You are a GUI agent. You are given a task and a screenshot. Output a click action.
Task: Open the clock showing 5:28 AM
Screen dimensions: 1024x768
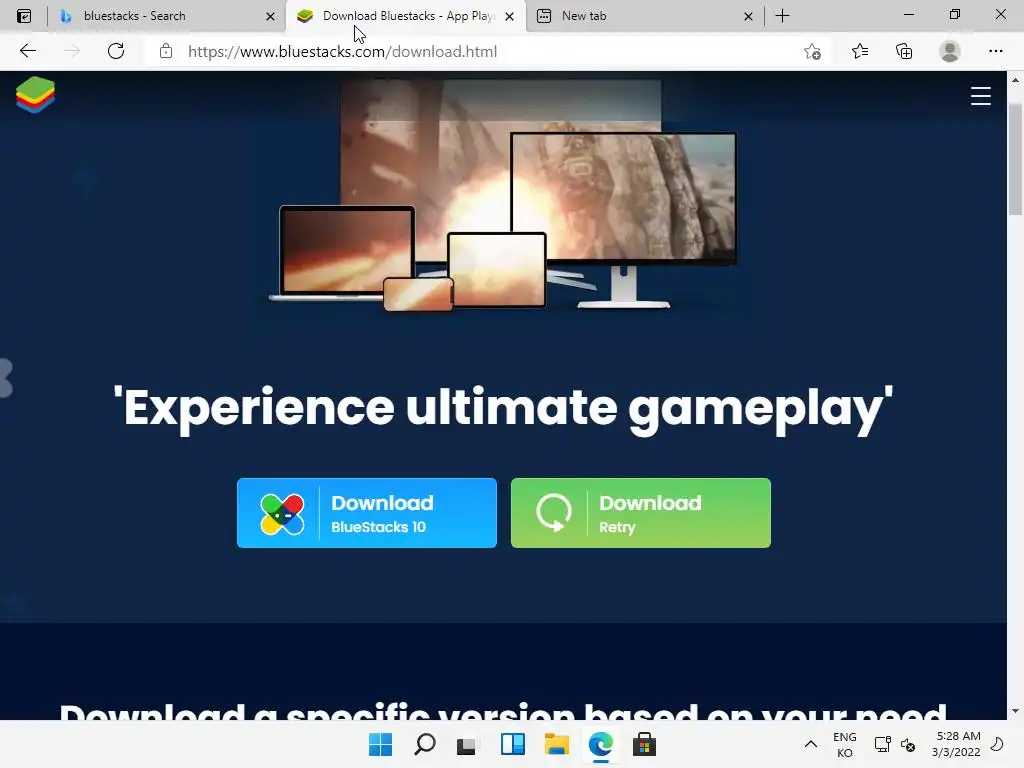tap(956, 744)
